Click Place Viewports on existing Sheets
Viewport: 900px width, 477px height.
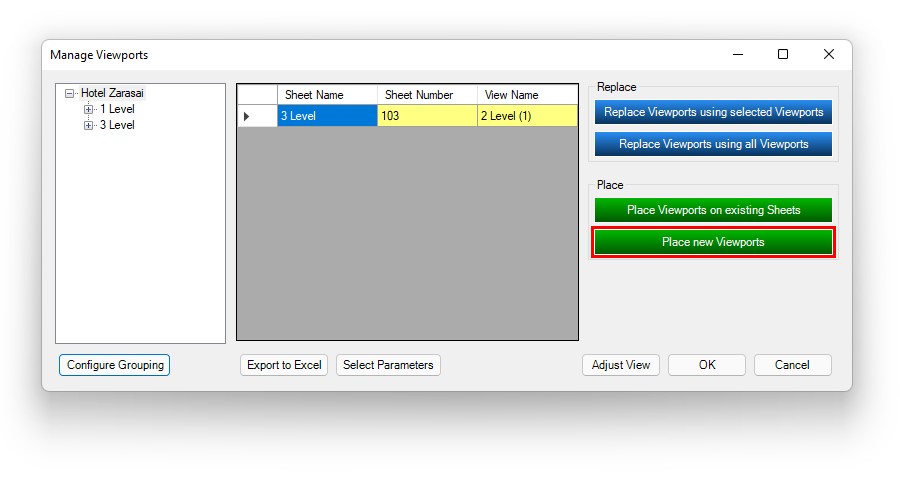click(x=713, y=210)
